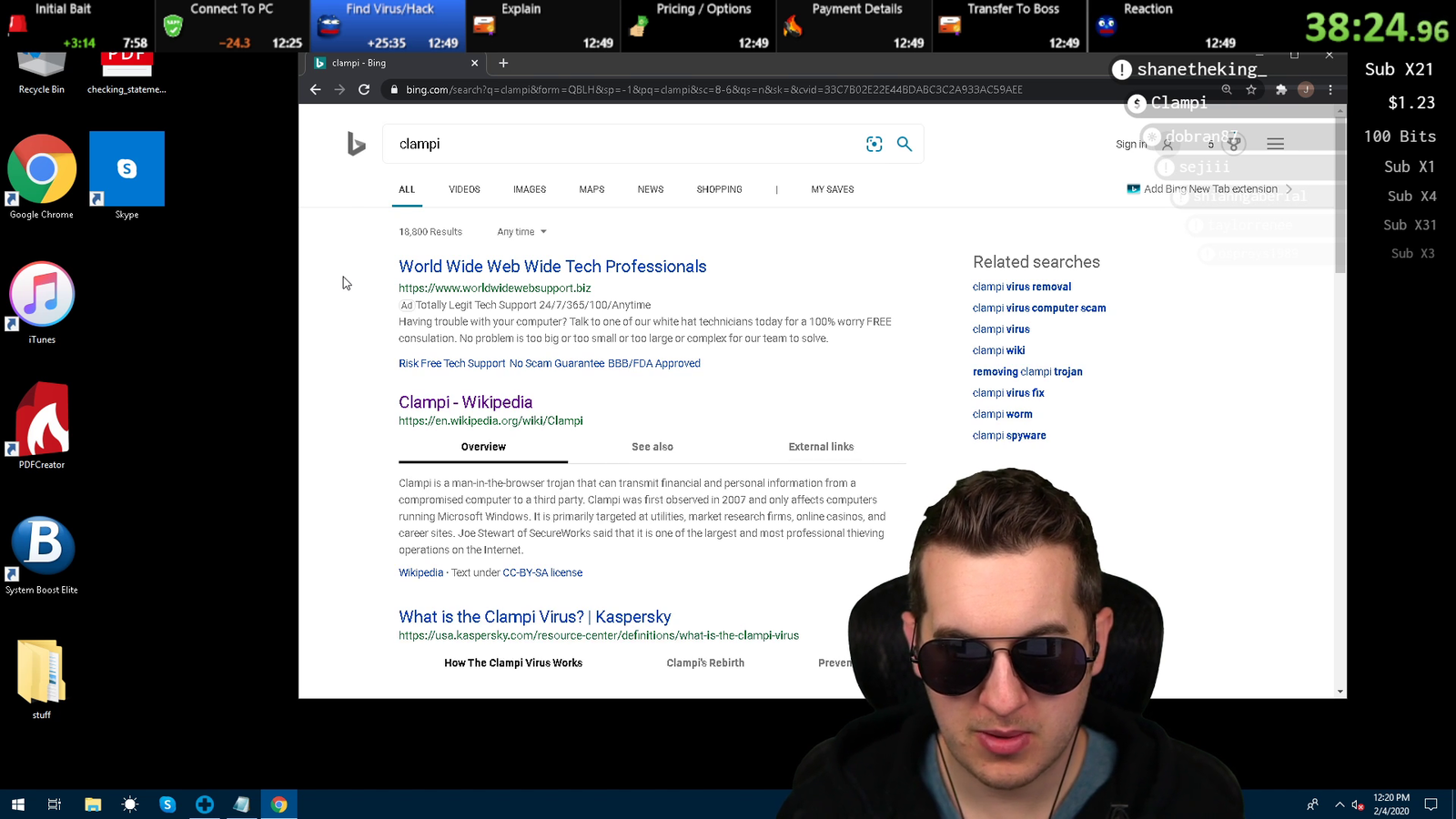Open the Clampi - Wikipedia result
Image resolution: width=1456 pixels, height=819 pixels.
[x=465, y=402]
